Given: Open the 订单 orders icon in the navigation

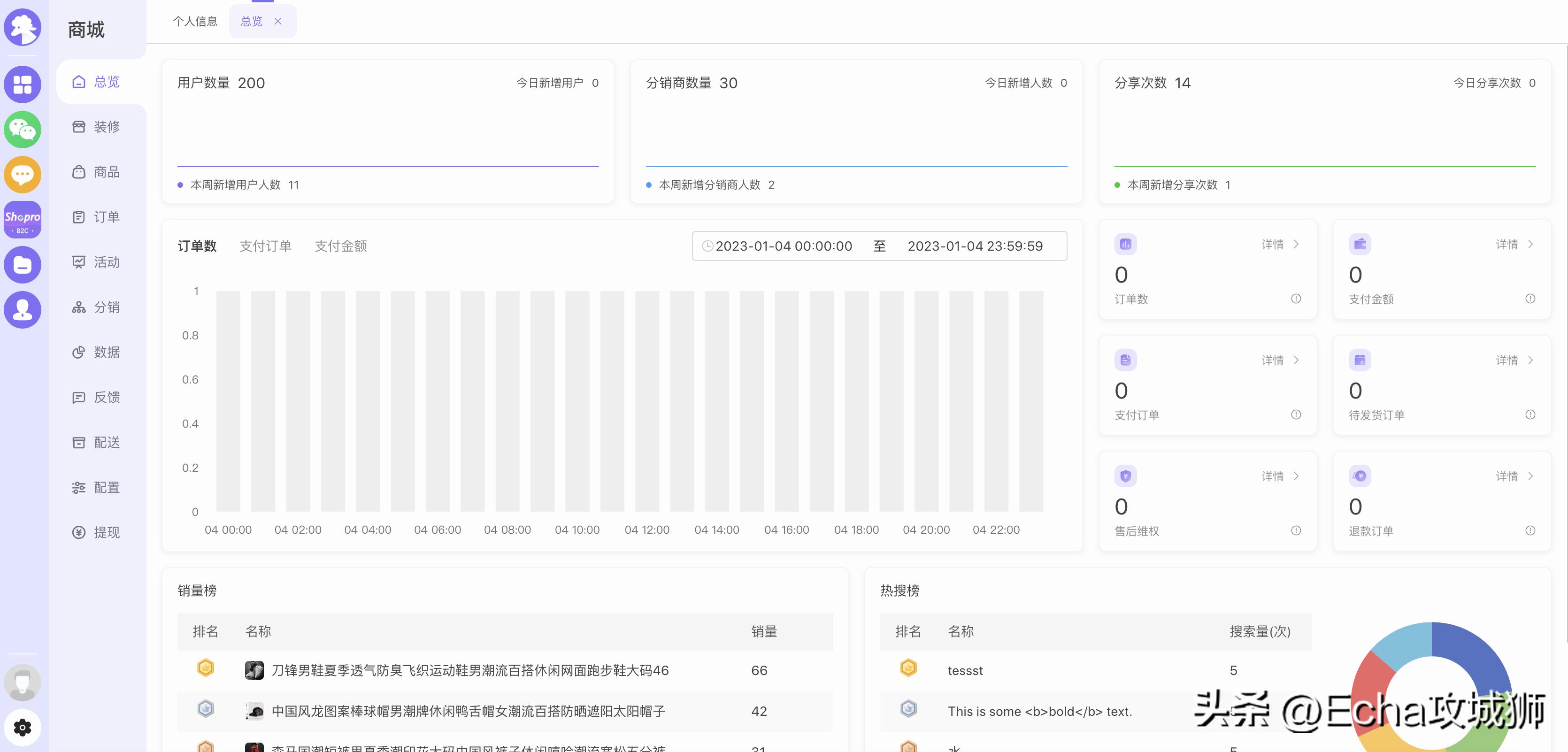Looking at the screenshot, I should click(79, 217).
